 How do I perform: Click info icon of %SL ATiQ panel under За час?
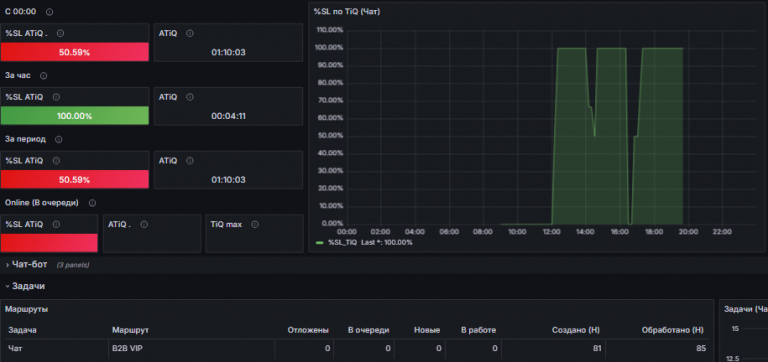(56, 97)
